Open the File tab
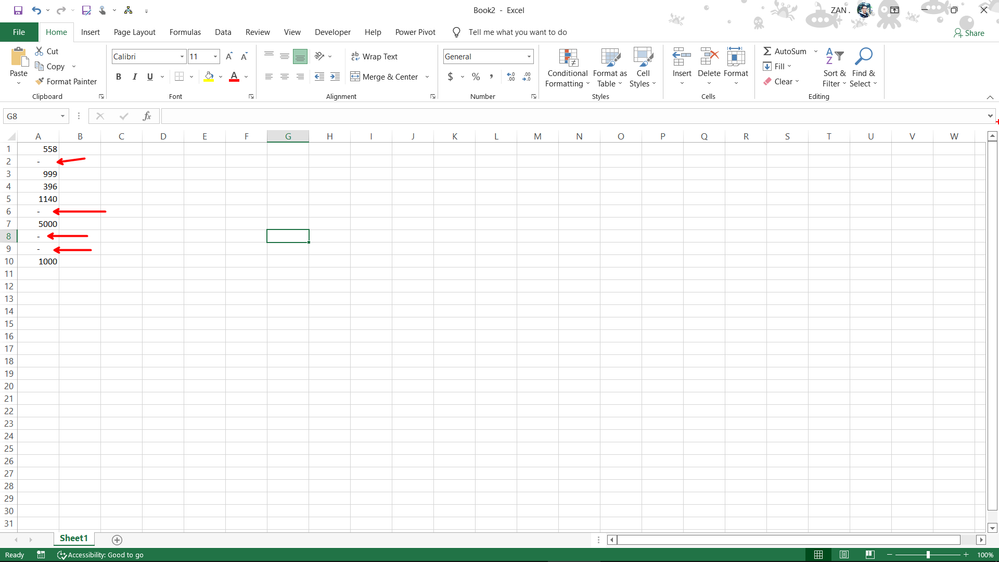999x562 pixels. point(19,32)
